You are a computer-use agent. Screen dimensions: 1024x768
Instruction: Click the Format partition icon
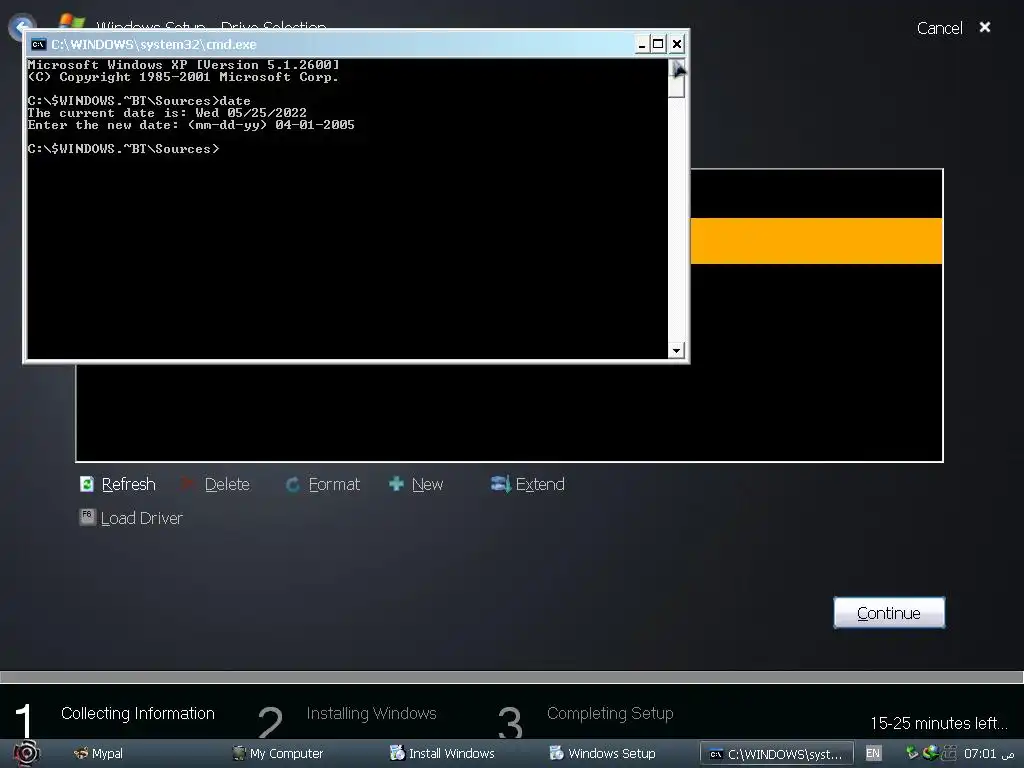pyautogui.click(x=293, y=485)
